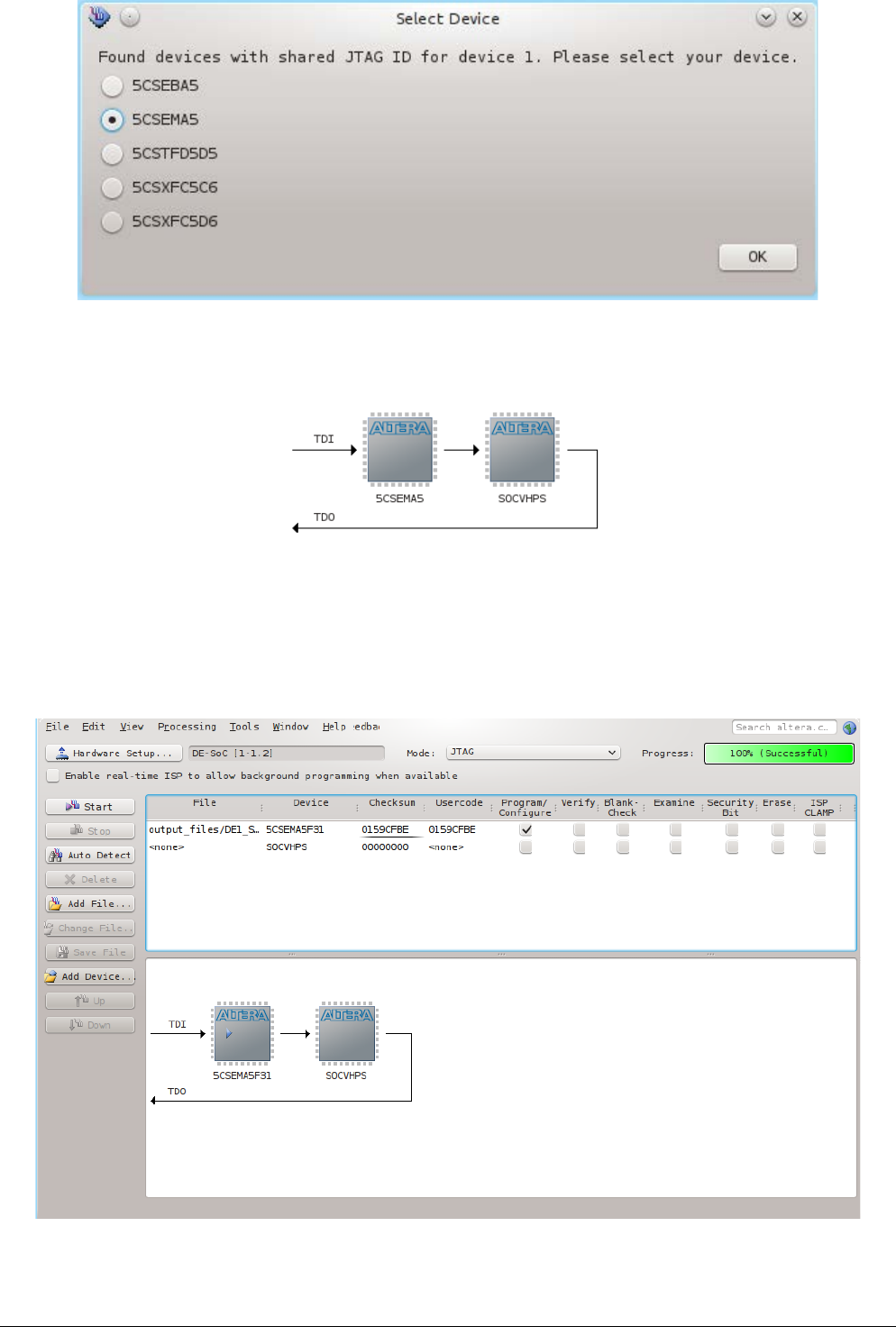Move device Up button
896x1327 pixels.
point(90,1001)
